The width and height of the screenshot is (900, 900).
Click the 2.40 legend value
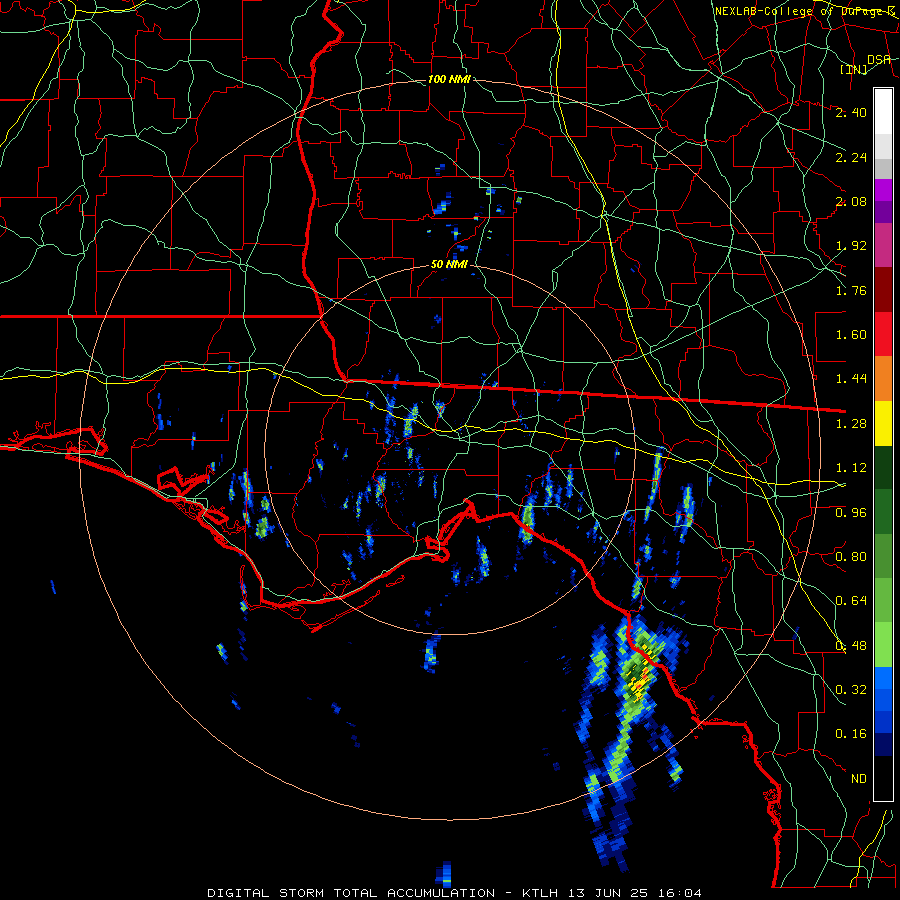coord(851,112)
